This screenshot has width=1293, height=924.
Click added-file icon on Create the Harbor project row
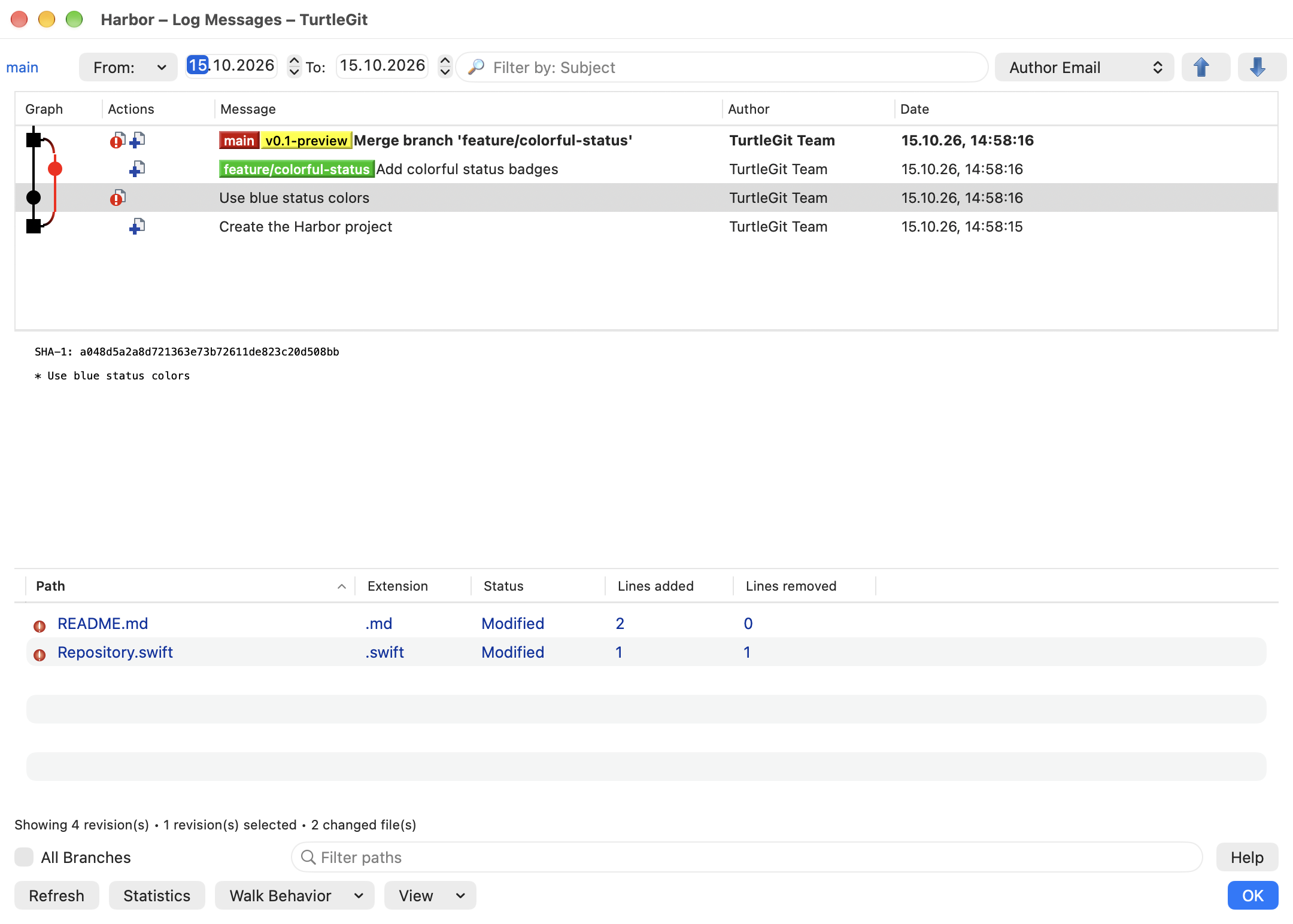coord(137,227)
